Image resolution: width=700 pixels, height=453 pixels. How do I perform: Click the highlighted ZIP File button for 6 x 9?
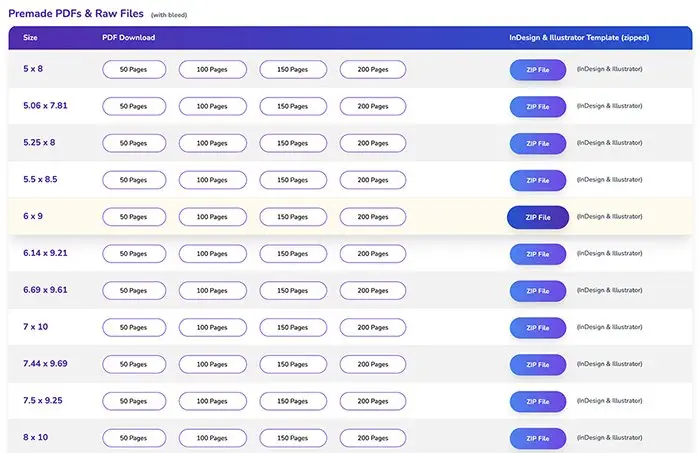538,217
